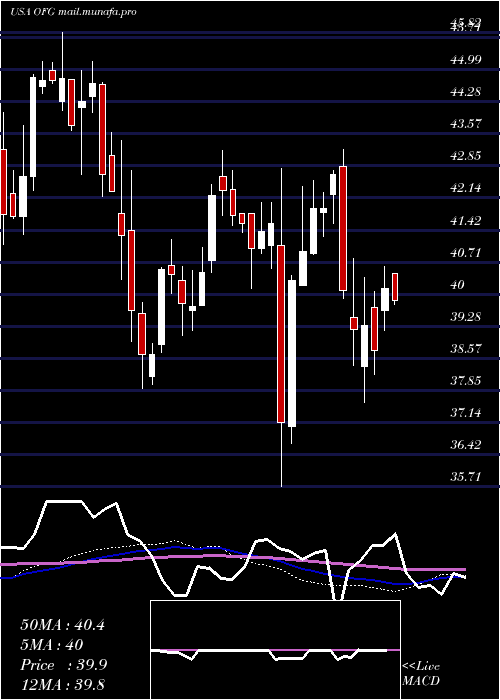This screenshot has width=500, height=700.
Task: Select the 40 price axis label
Action: tap(458, 285)
